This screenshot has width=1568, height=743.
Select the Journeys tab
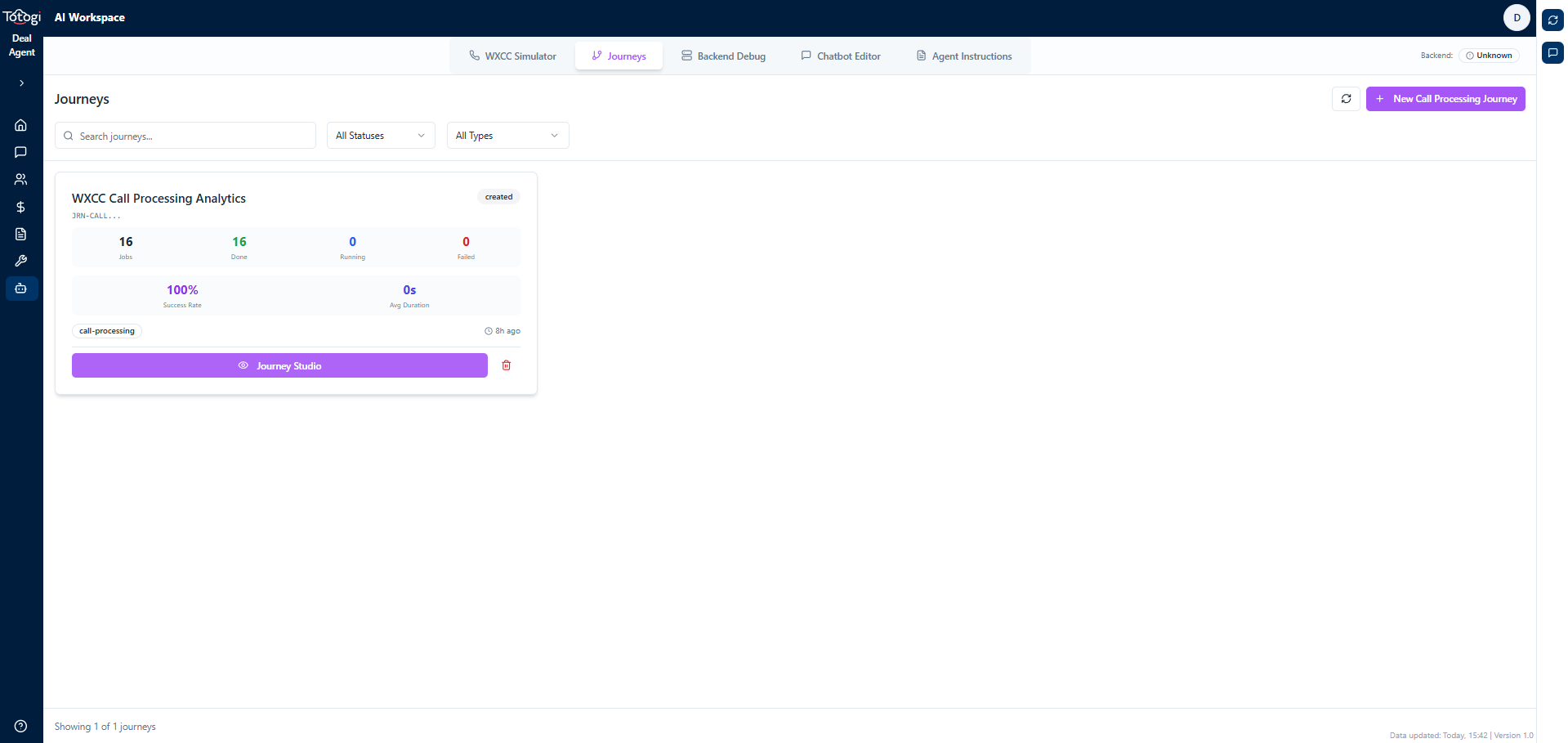[x=619, y=56]
